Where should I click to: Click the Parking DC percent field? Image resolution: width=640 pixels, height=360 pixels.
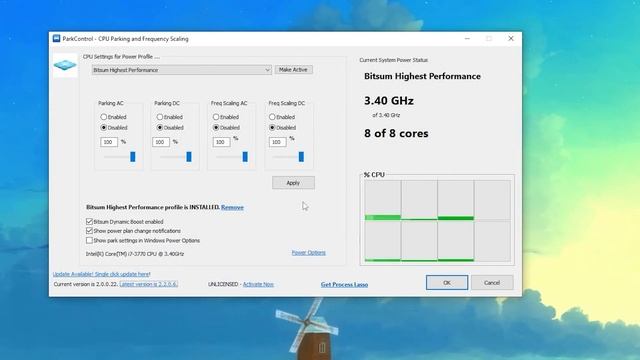161,142
